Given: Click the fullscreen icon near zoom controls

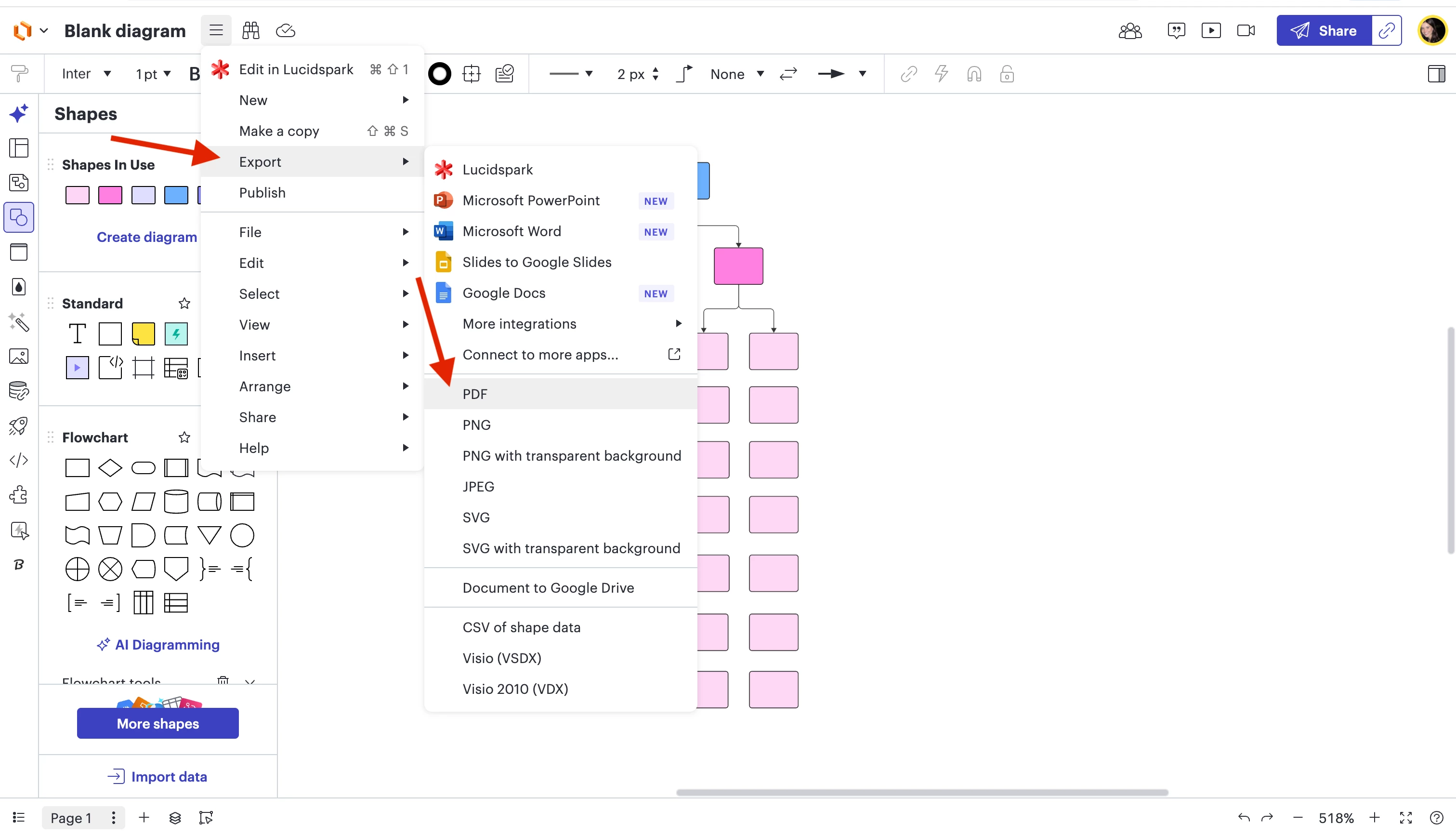Looking at the screenshot, I should click(1405, 817).
